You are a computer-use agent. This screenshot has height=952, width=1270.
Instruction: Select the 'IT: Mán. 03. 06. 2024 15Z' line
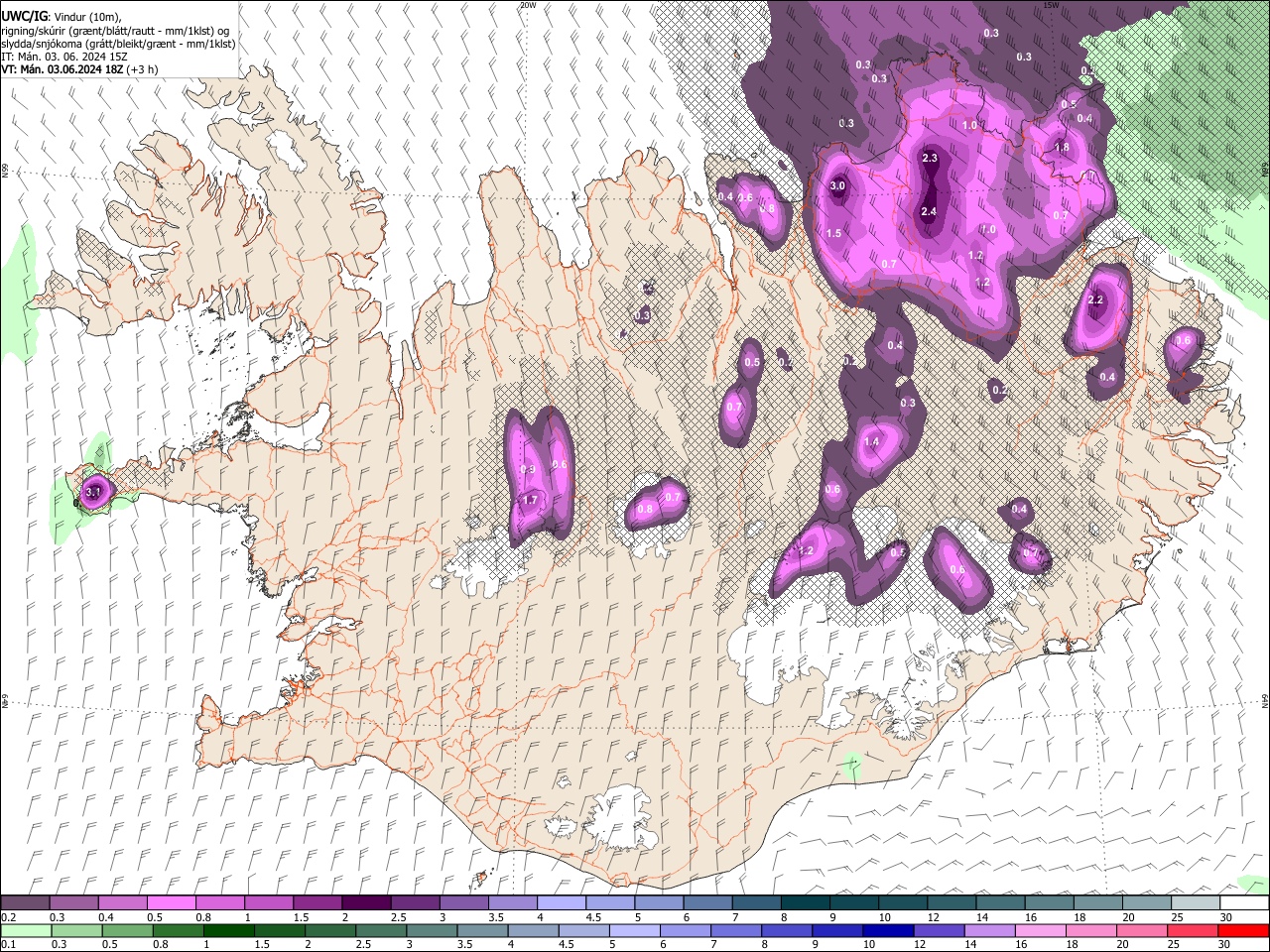64,57
